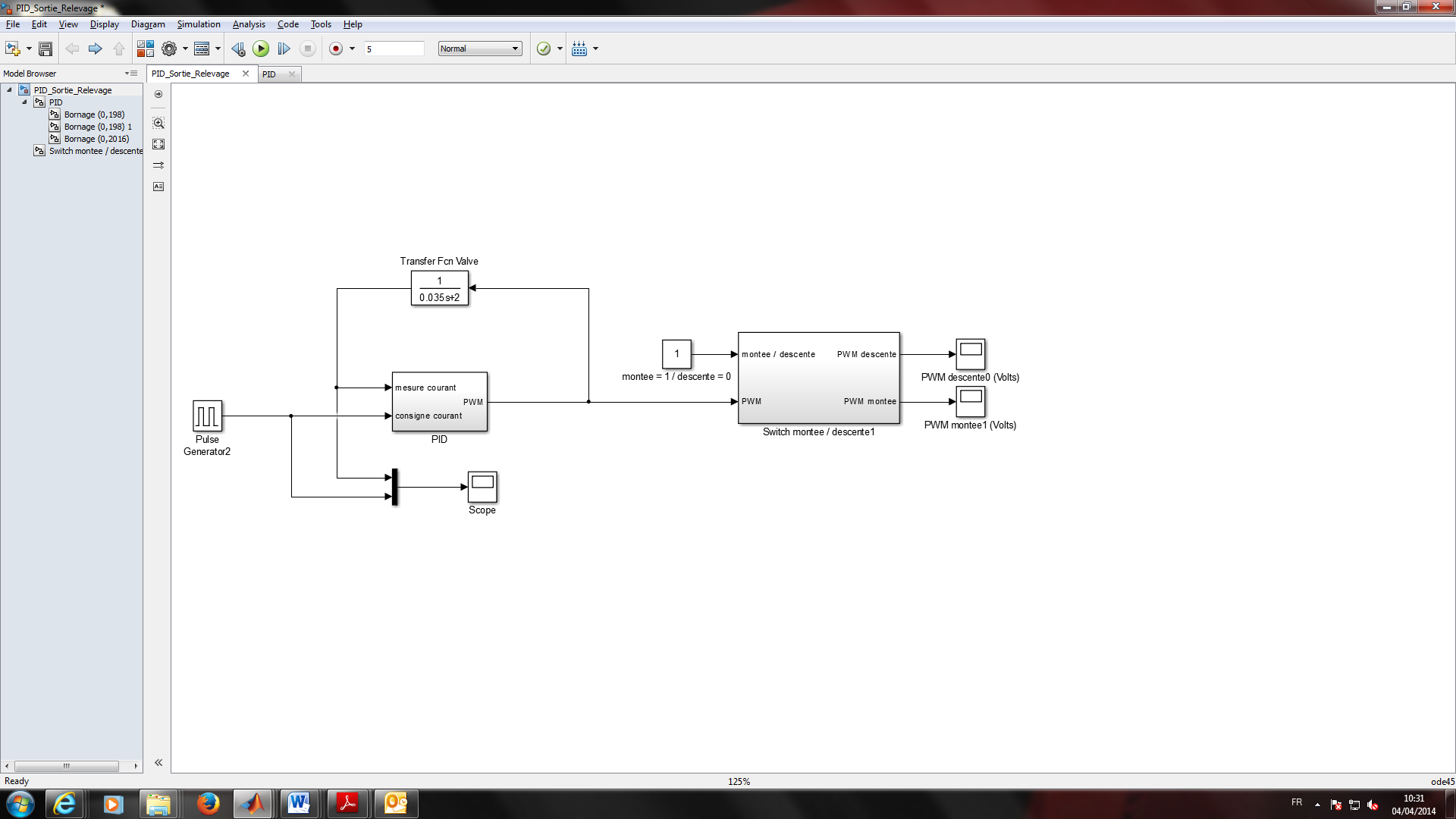The width and height of the screenshot is (1456, 819).
Task: Click Hide/Show Explorer Bar palette icon
Action: click(158, 94)
